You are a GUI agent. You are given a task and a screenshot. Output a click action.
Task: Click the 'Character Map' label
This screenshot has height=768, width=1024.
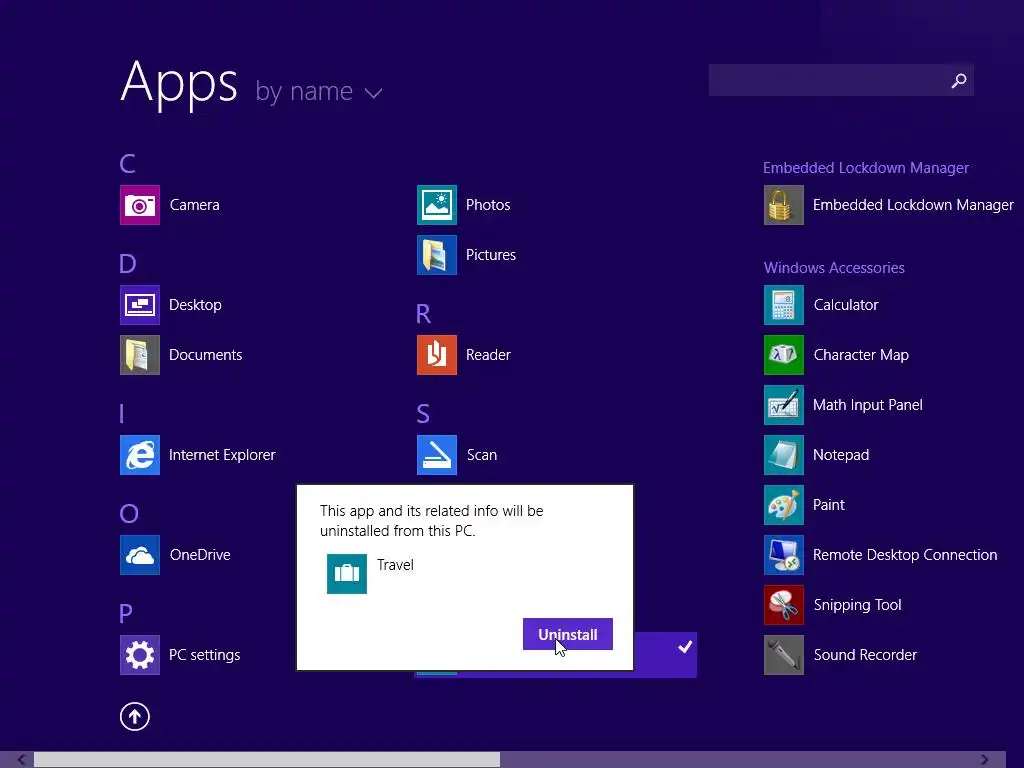point(861,355)
